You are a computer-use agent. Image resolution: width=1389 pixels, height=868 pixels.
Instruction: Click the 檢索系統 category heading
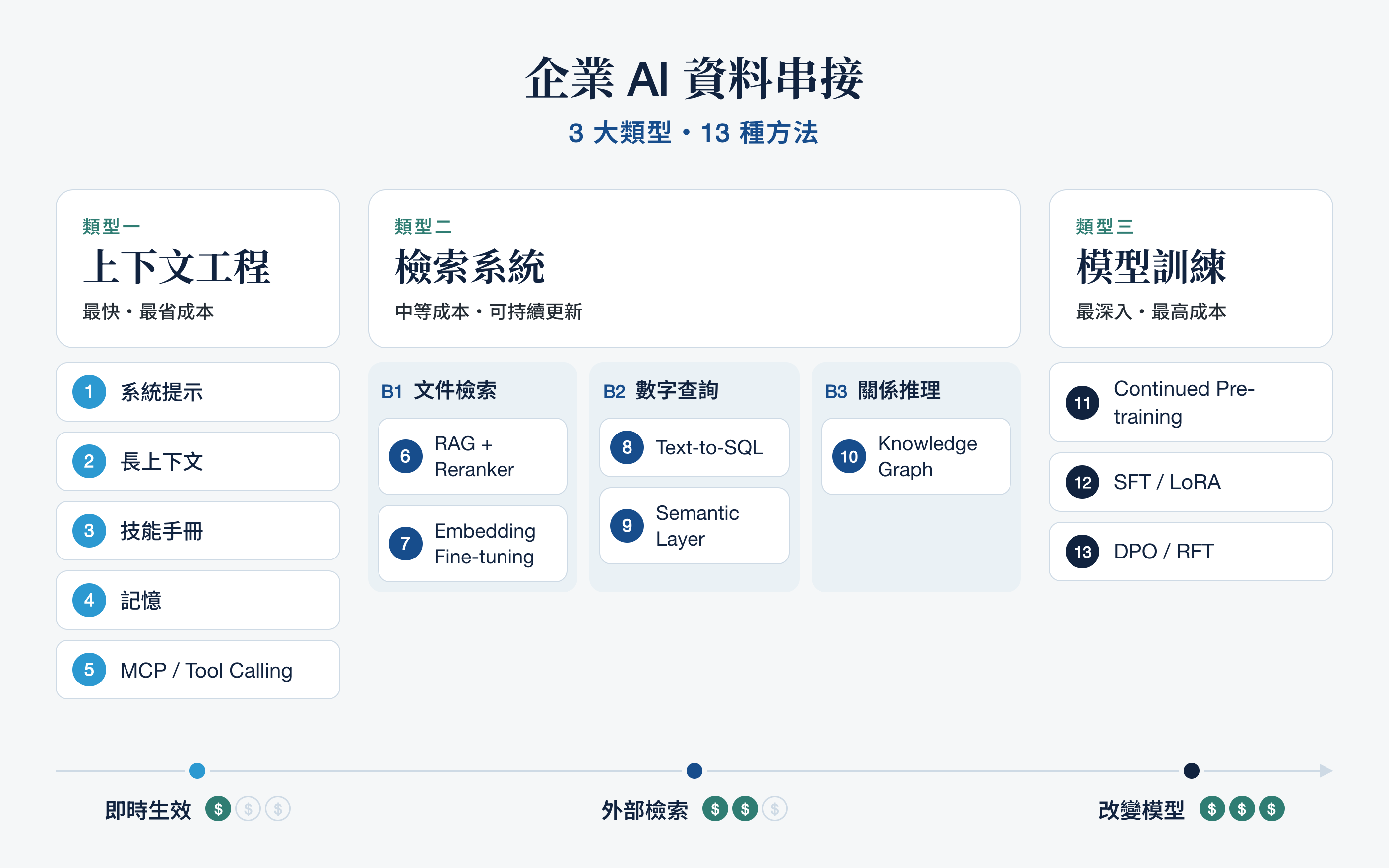point(469,267)
